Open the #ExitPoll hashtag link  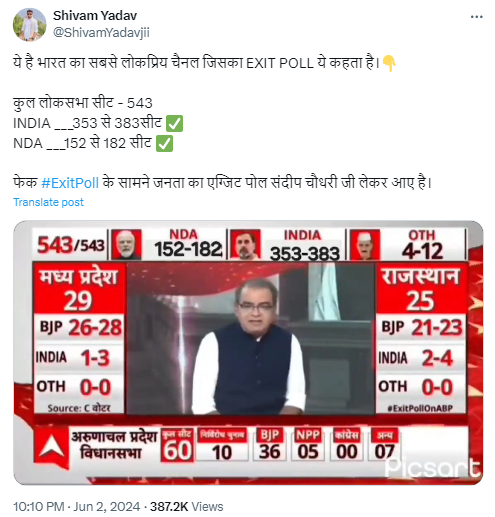pyautogui.click(x=70, y=183)
